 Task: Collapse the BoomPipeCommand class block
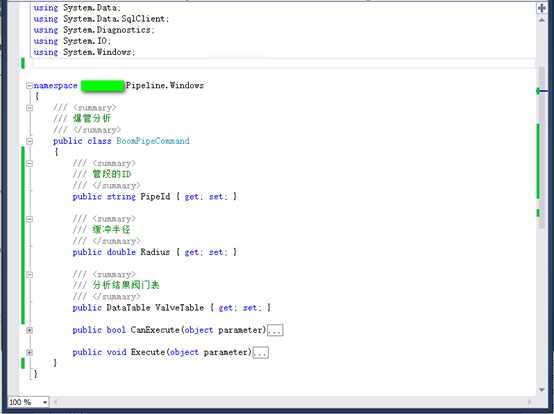click(x=29, y=141)
